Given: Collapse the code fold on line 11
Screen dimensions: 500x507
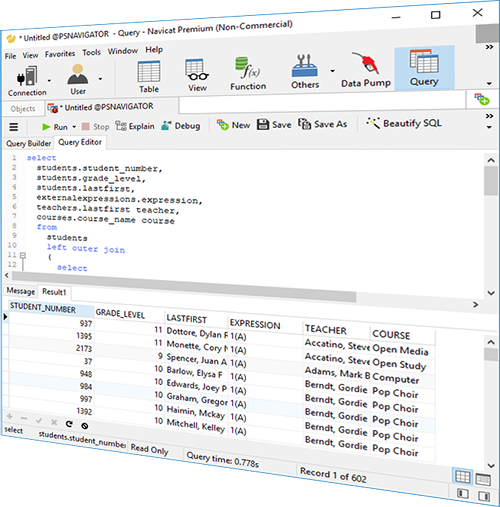Looking at the screenshot, I should [x=23, y=255].
